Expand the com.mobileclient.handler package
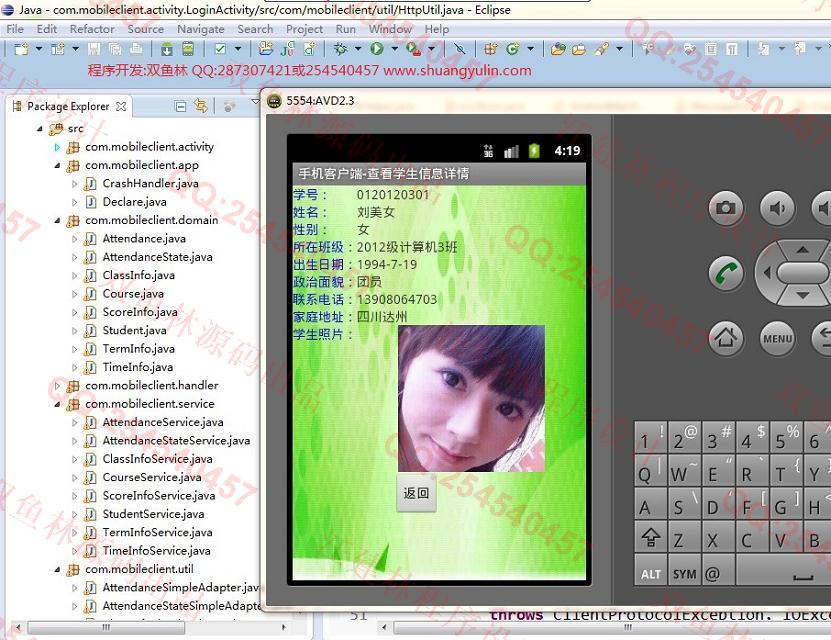 [57, 386]
